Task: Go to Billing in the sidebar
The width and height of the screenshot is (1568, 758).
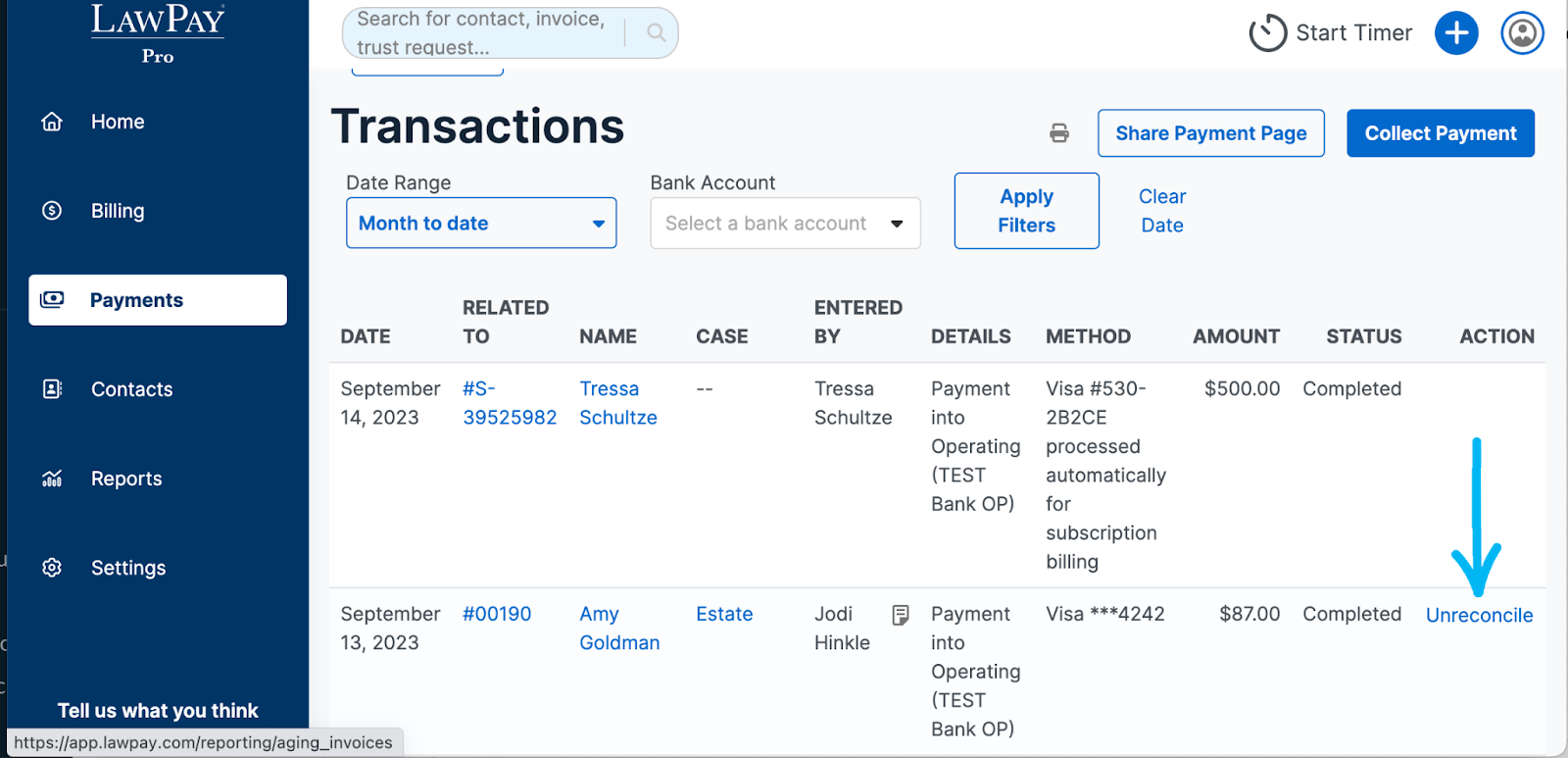Action: pos(118,211)
